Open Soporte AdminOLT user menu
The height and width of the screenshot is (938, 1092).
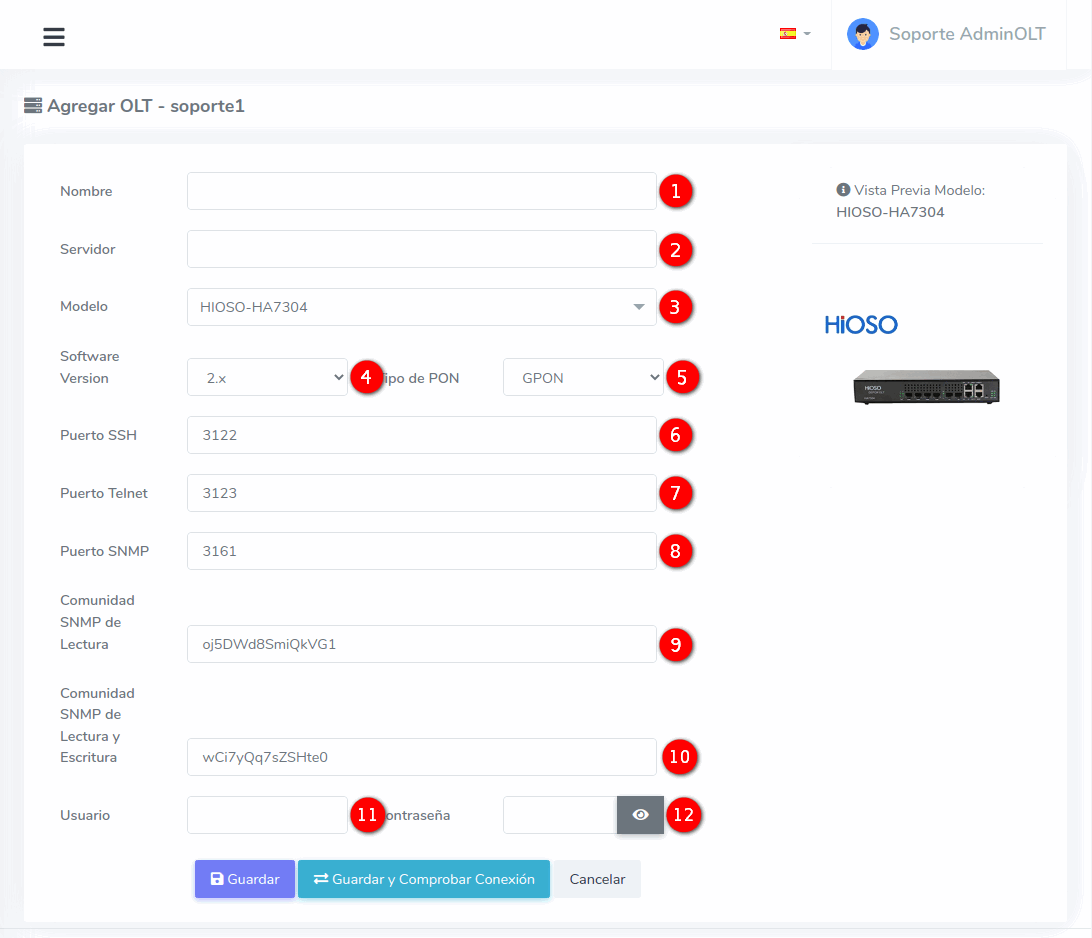coord(966,34)
